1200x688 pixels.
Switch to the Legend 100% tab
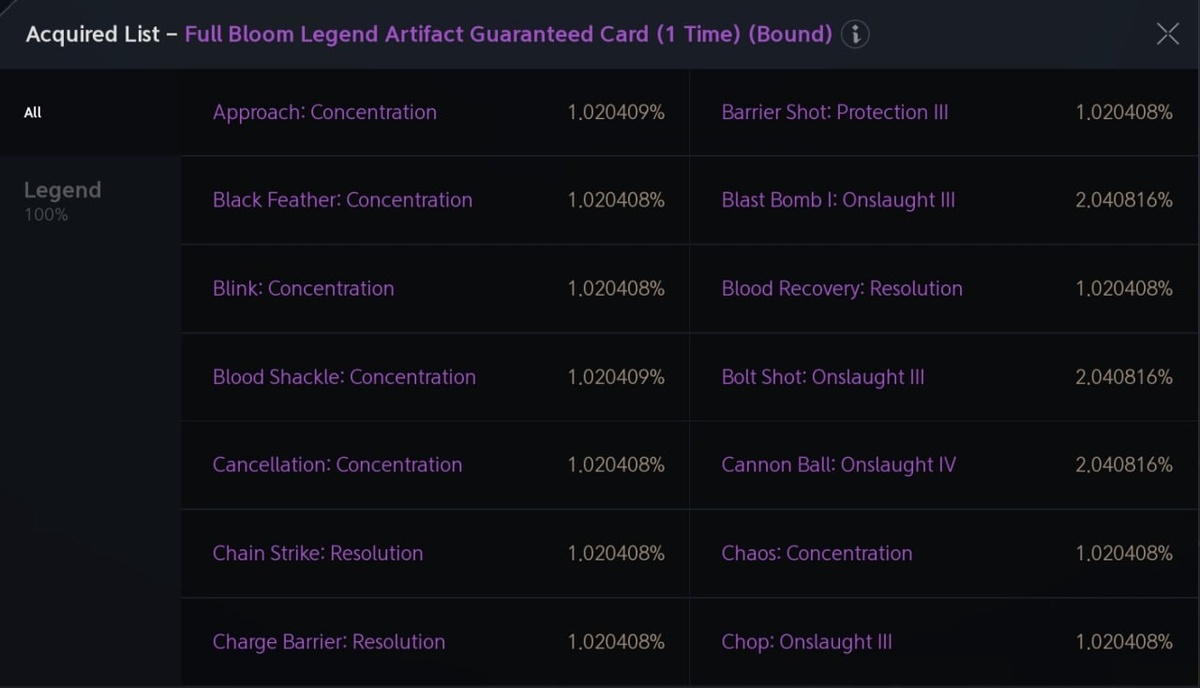tap(62, 199)
